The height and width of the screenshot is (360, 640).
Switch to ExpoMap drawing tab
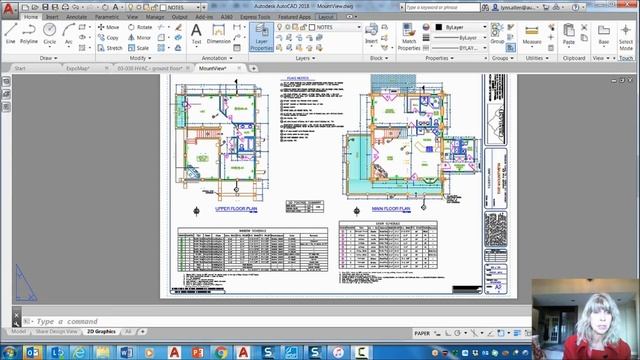tap(78, 68)
